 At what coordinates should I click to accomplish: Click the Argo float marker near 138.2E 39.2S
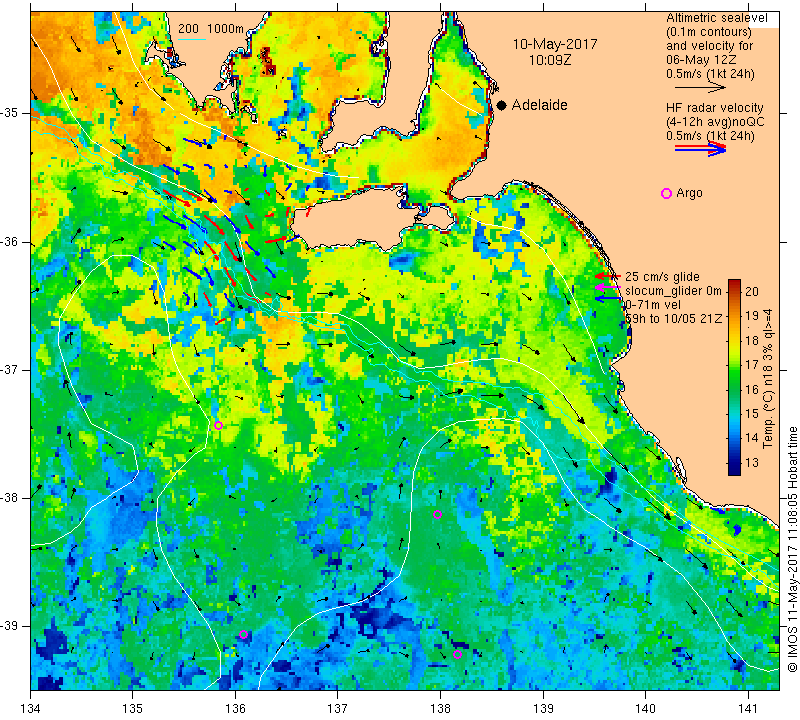click(457, 655)
